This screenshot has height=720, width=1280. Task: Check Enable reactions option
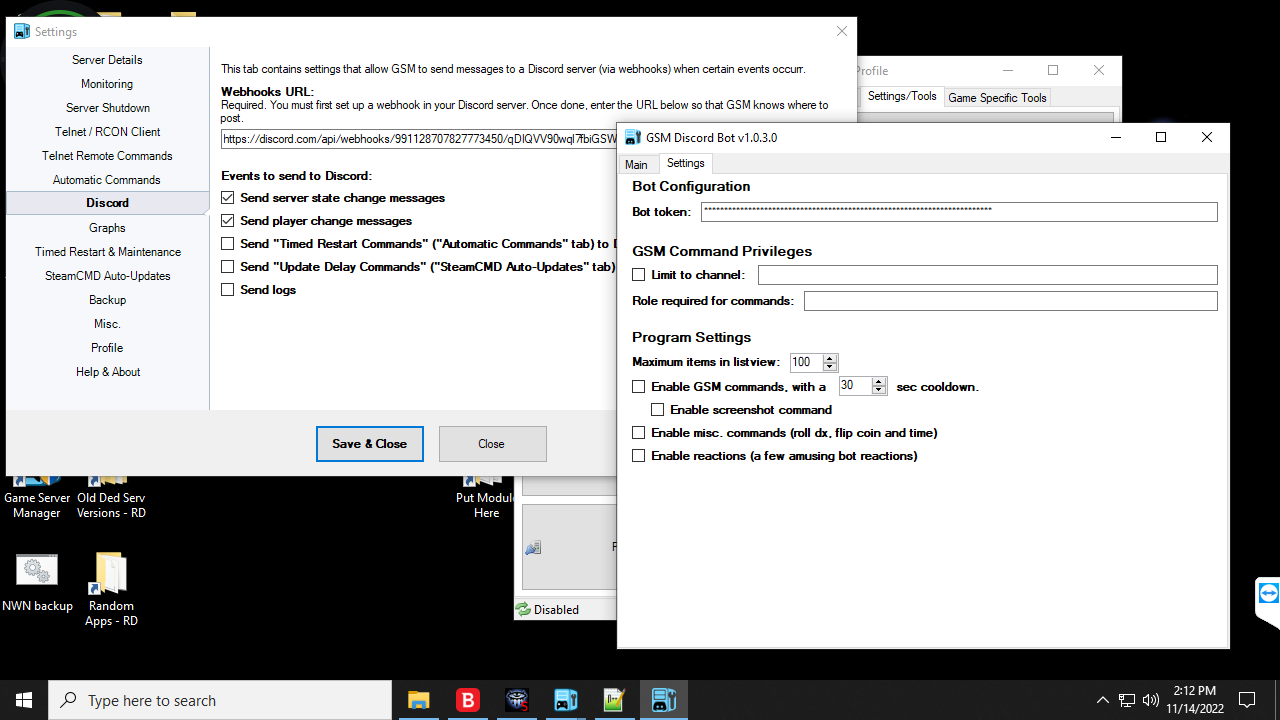(639, 456)
